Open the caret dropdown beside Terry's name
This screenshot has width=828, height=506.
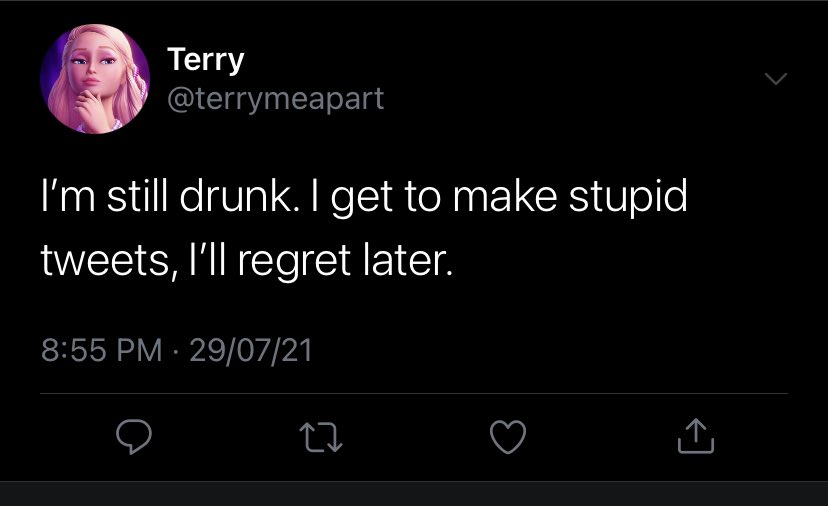tap(776, 79)
